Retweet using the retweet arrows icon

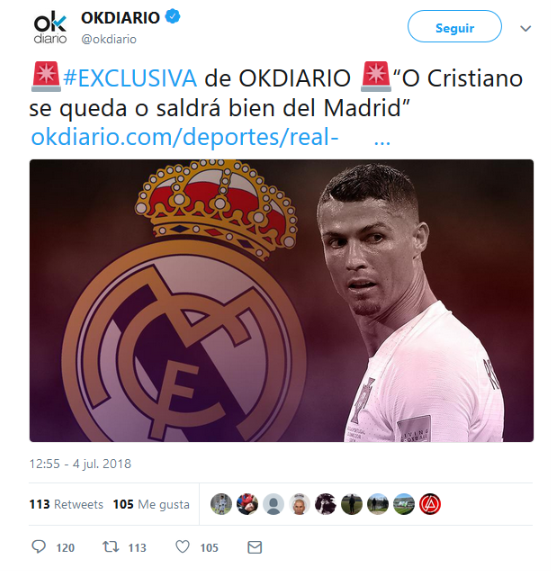pyautogui.click(x=110, y=547)
